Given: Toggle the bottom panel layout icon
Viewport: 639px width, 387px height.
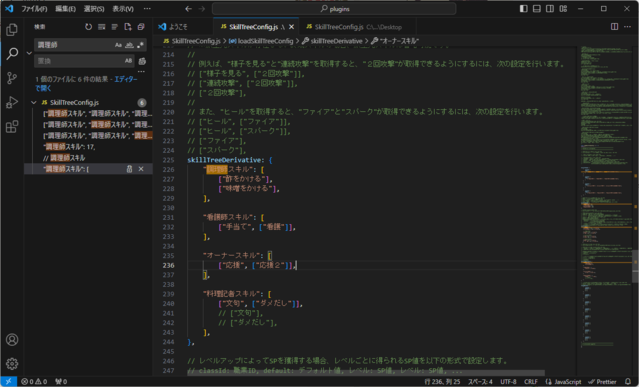Looking at the screenshot, I should pos(537,9).
